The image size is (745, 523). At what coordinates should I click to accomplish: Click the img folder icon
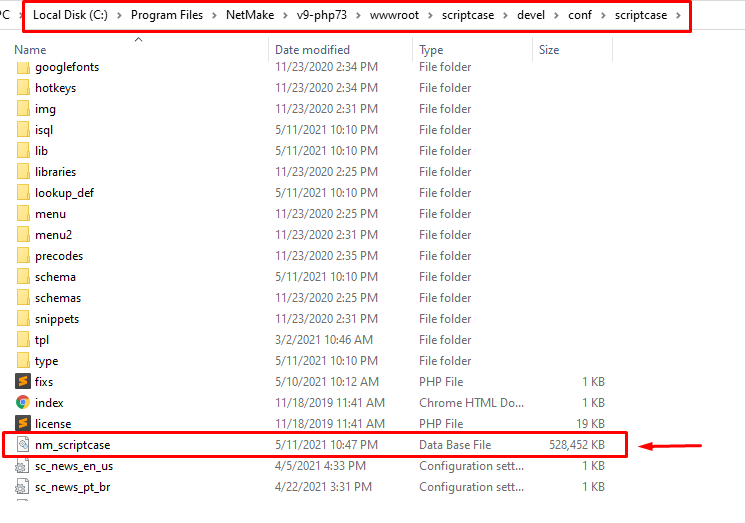[23, 109]
